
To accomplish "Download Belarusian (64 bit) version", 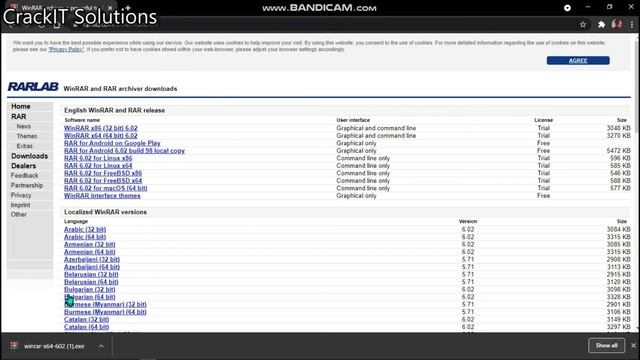I will [x=91, y=282].
